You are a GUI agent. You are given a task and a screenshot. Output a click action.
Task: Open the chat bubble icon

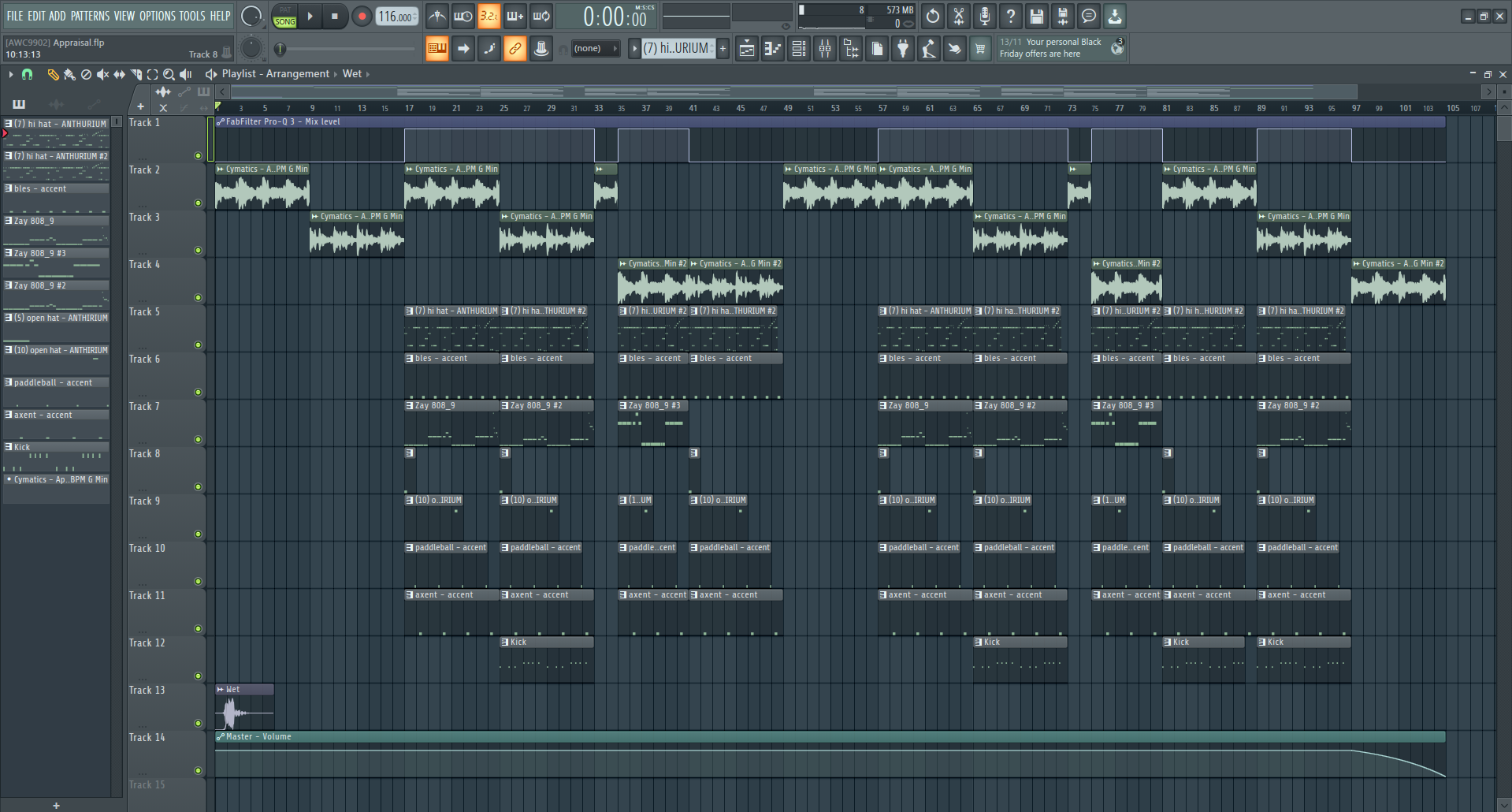click(x=1089, y=16)
